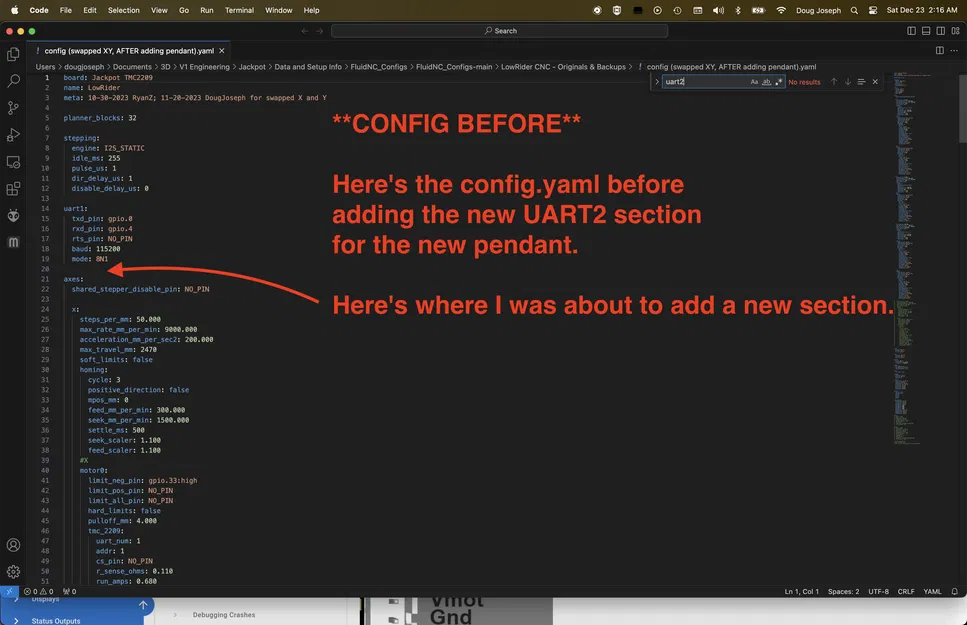Open the Bluetooth status menu
The width and height of the screenshot is (967, 625).
[738, 10]
